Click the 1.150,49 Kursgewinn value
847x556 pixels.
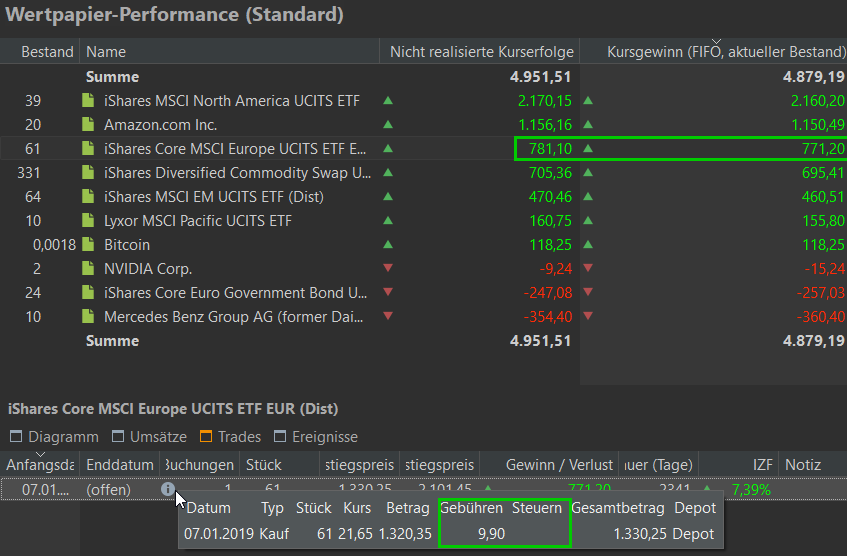point(818,125)
